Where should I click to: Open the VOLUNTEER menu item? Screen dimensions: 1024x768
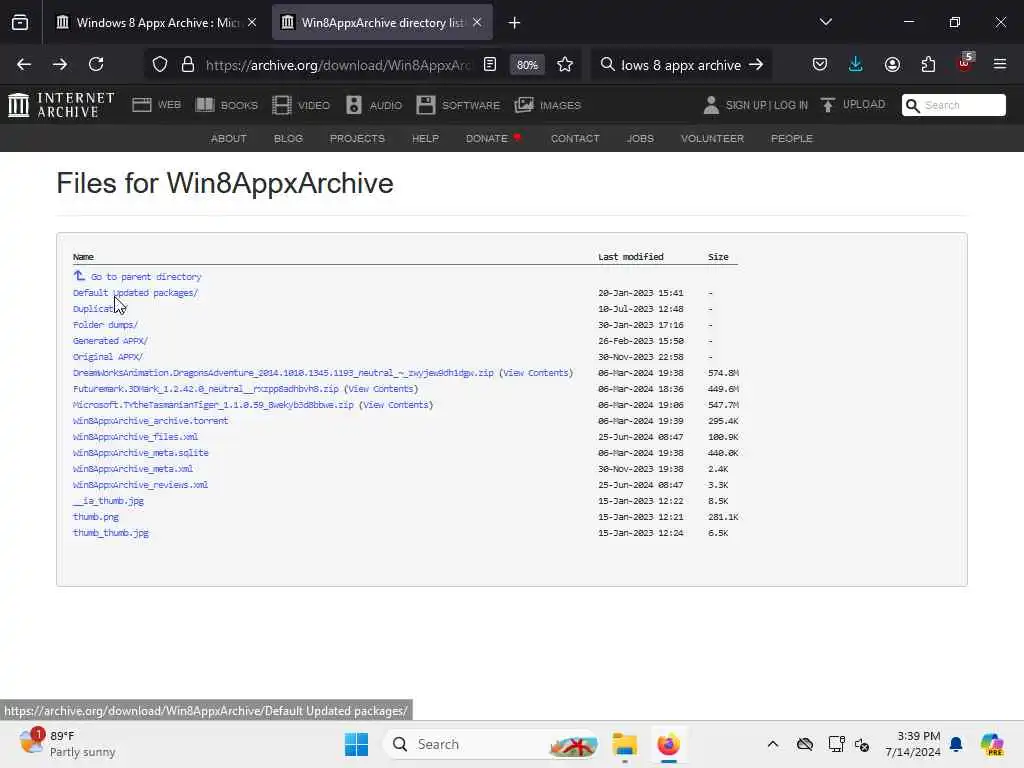[x=712, y=138]
